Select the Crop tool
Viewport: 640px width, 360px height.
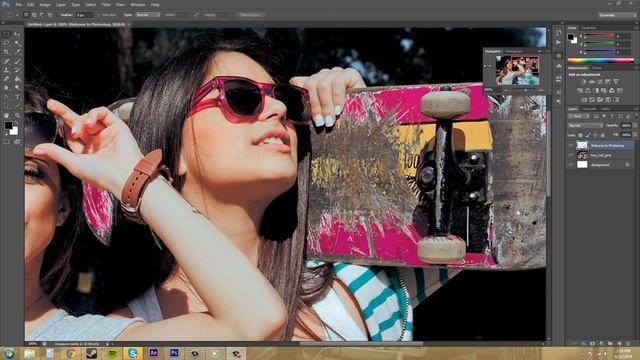pyautogui.click(x=7, y=52)
